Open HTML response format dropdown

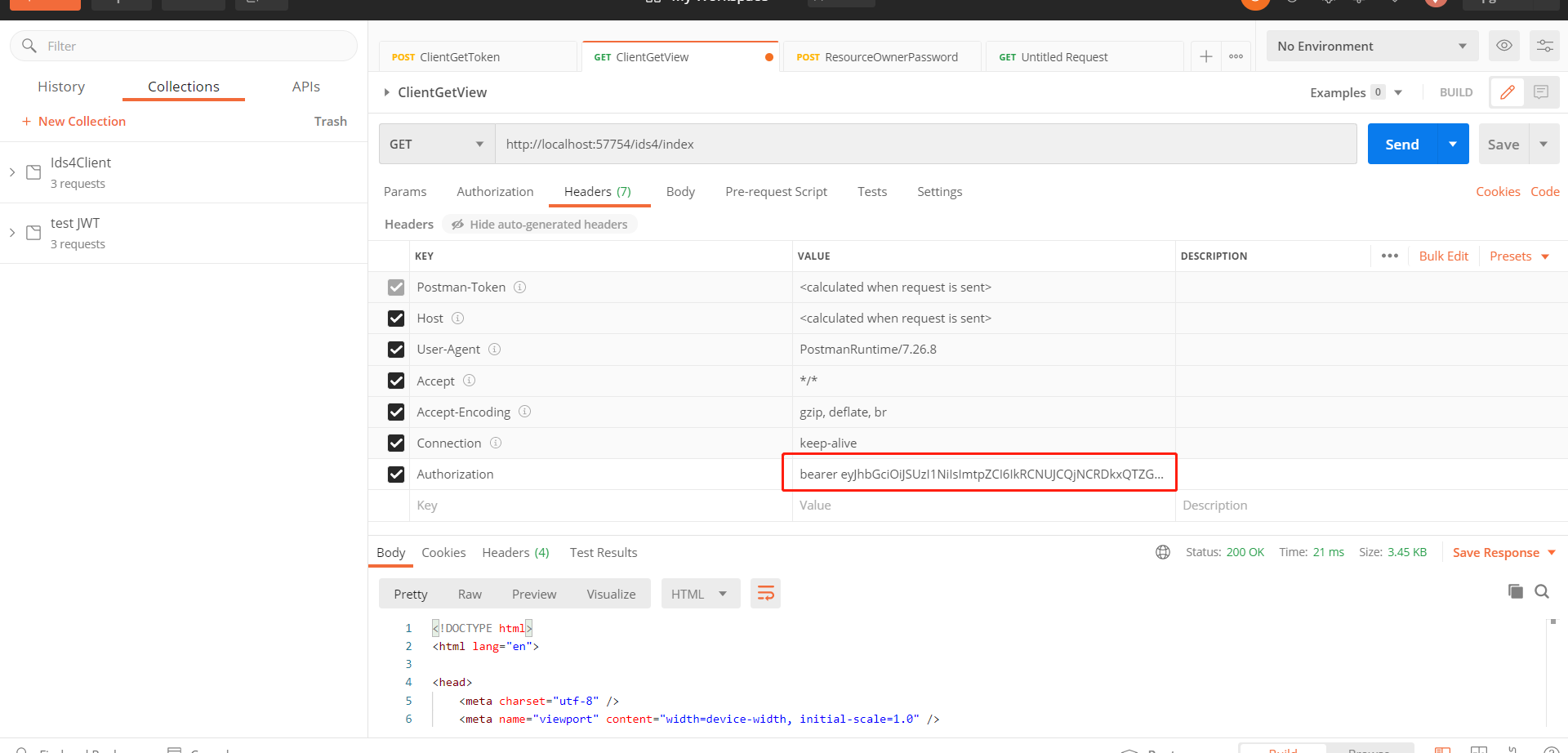click(700, 594)
